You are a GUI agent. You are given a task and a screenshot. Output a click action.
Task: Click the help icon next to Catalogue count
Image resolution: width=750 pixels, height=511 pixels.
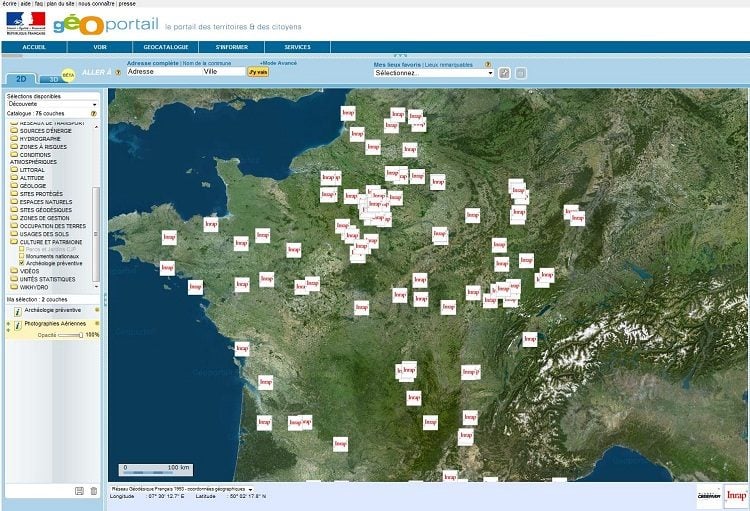[x=93, y=114]
